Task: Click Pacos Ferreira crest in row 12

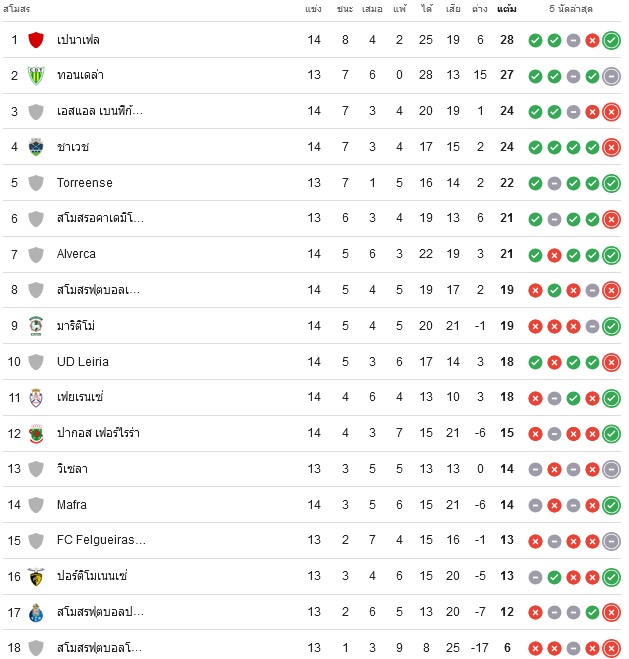Action: coord(36,433)
